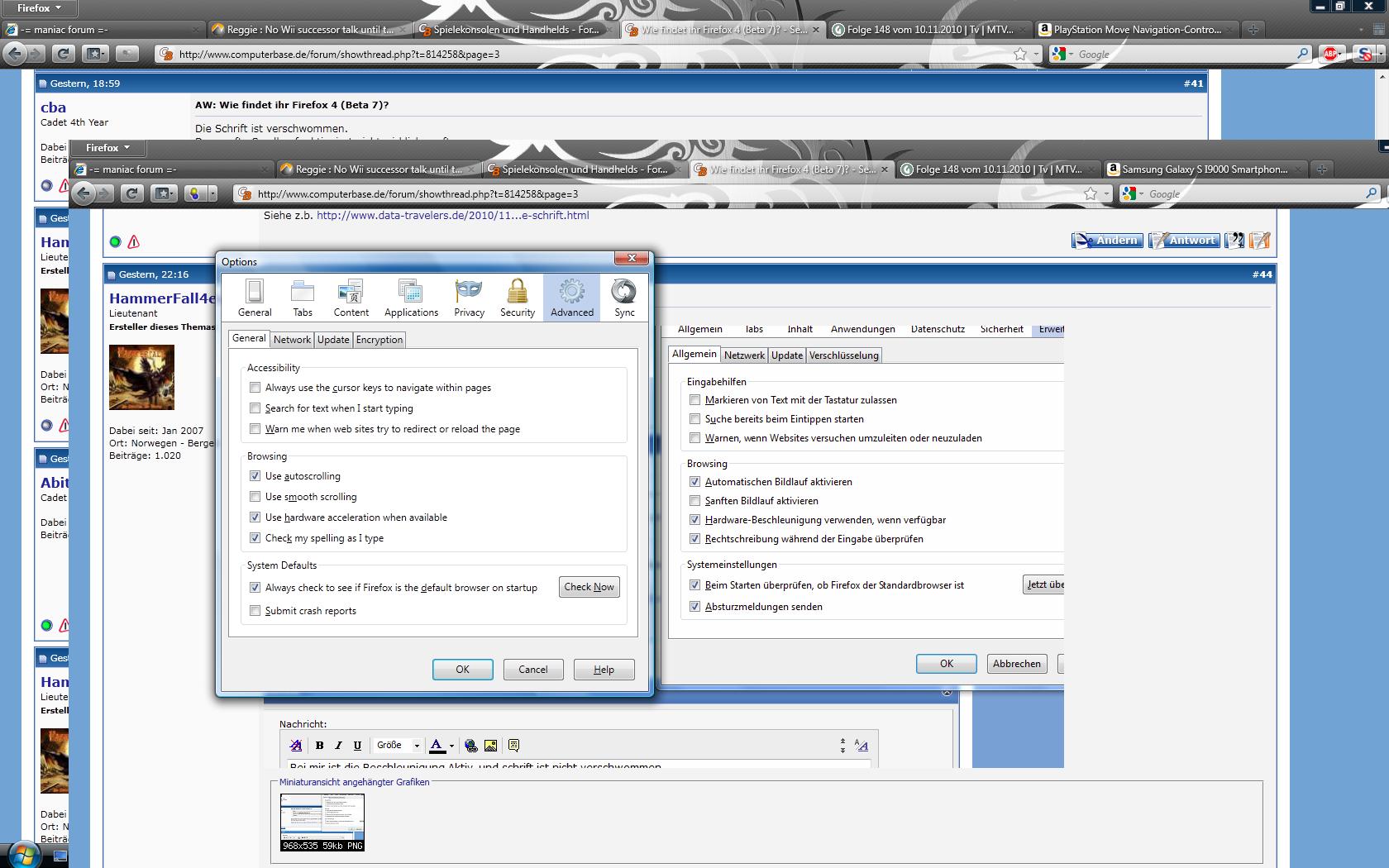Apply underline in the message editor

pyautogui.click(x=357, y=745)
